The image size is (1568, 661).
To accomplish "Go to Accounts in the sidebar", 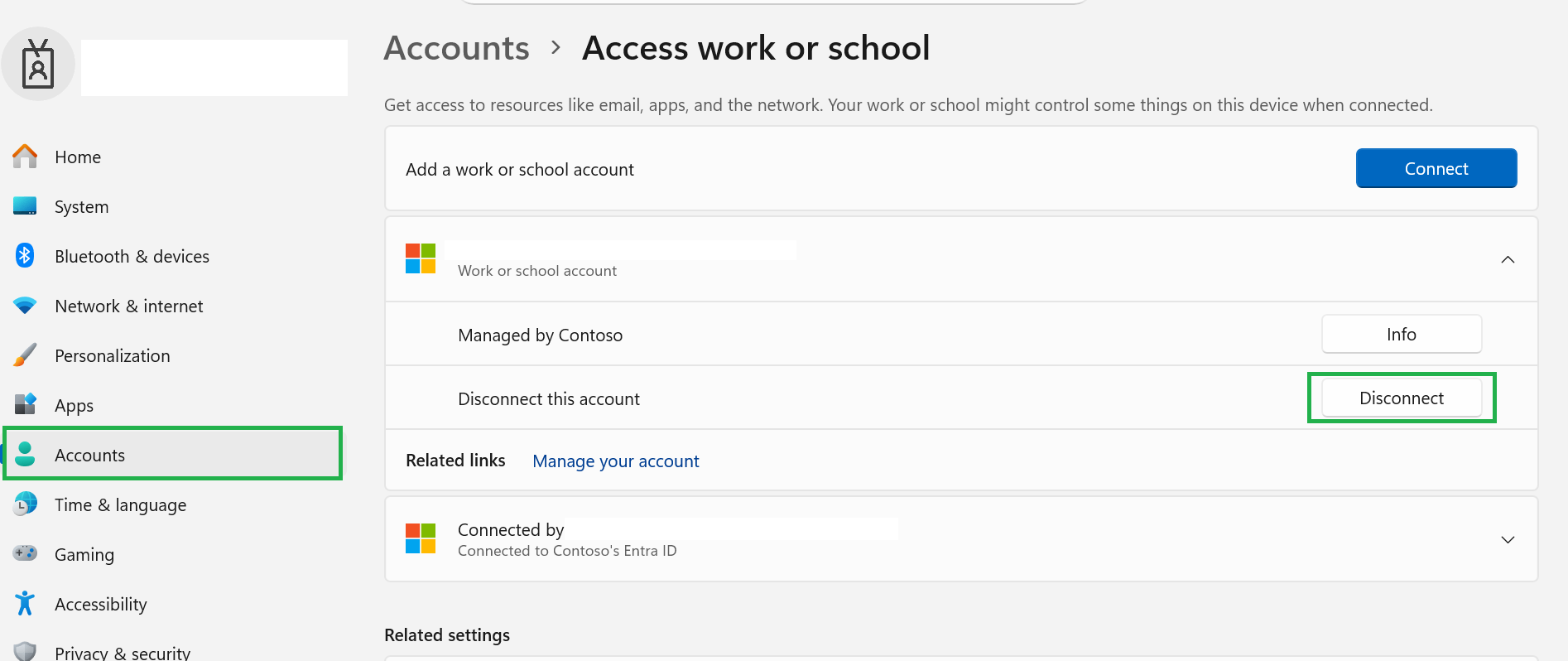I will pyautogui.click(x=173, y=454).
